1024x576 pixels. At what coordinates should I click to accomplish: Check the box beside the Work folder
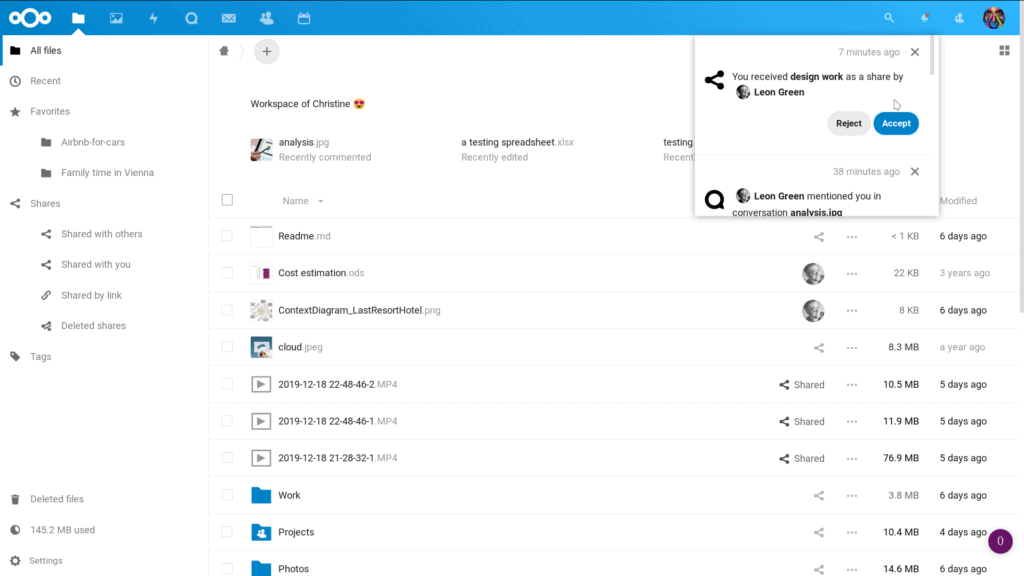[x=227, y=495]
